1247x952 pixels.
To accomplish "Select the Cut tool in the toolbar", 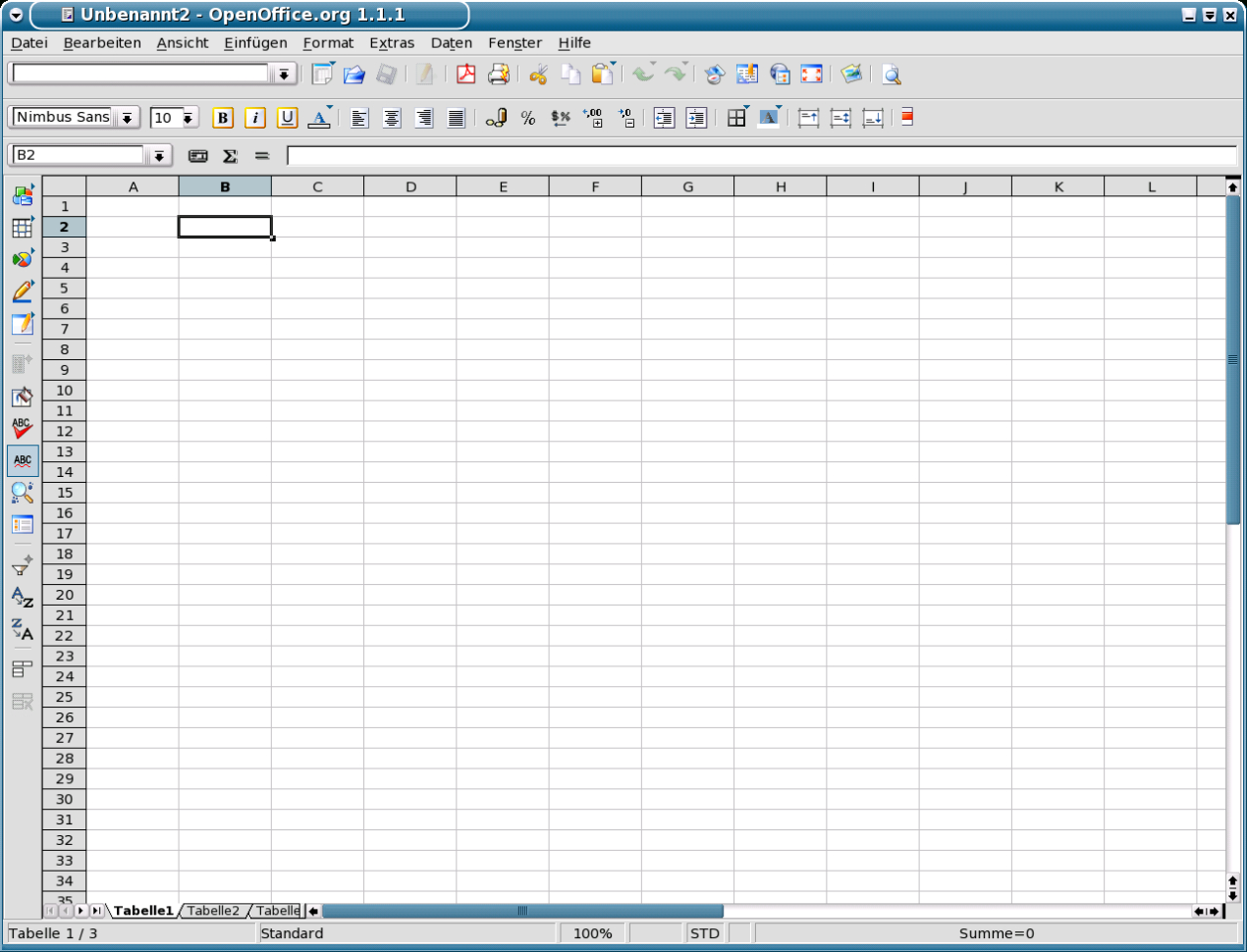I will click(537, 74).
